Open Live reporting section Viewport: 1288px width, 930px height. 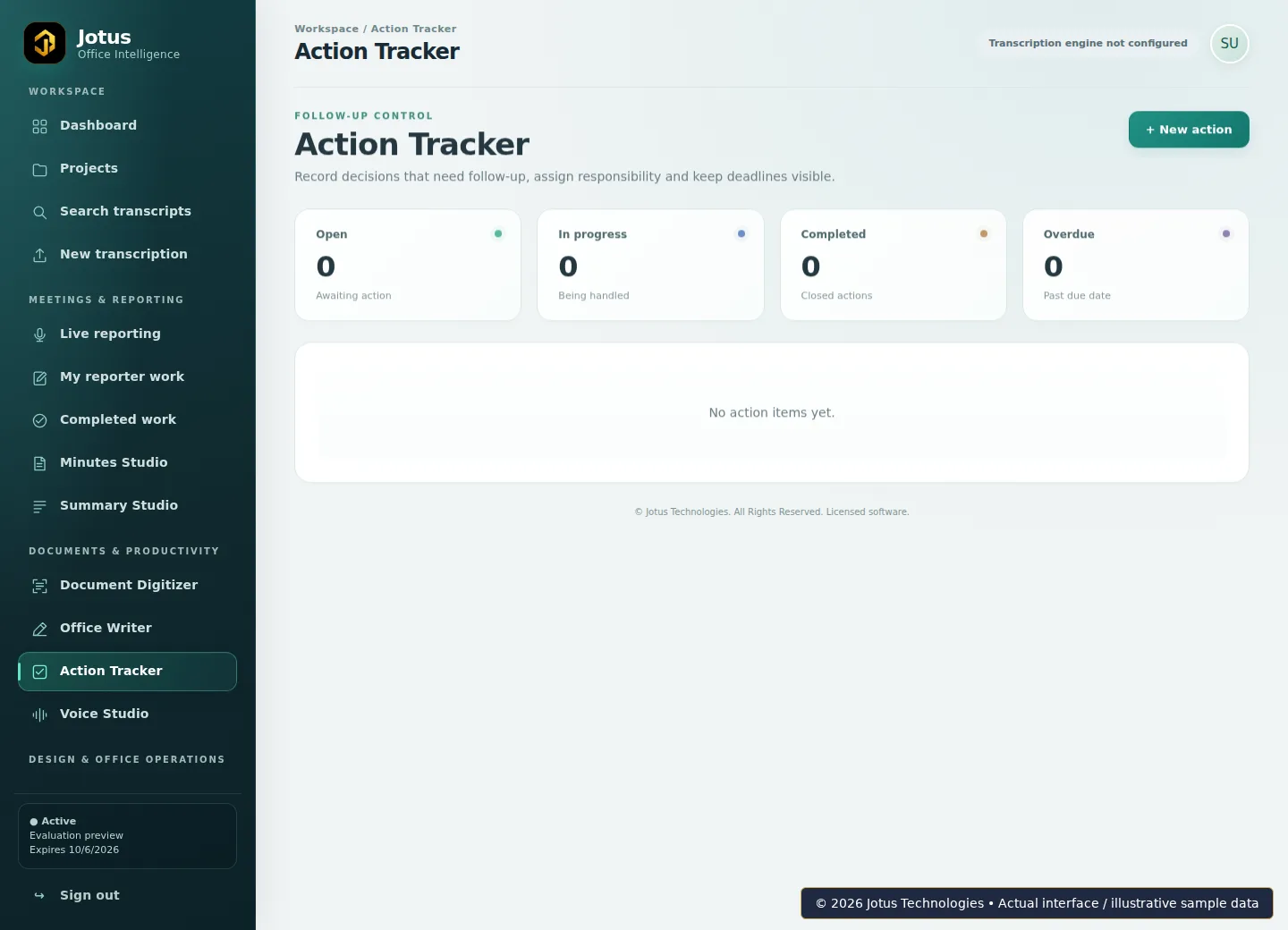127,334
